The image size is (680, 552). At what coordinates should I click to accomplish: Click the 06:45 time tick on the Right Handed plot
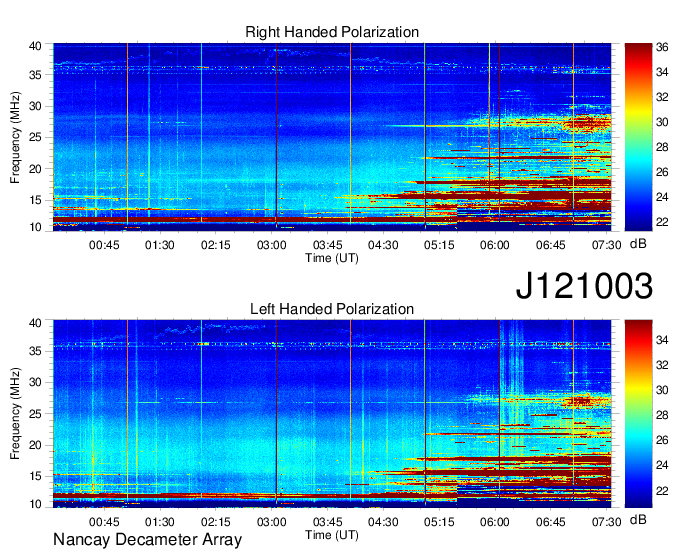click(551, 245)
